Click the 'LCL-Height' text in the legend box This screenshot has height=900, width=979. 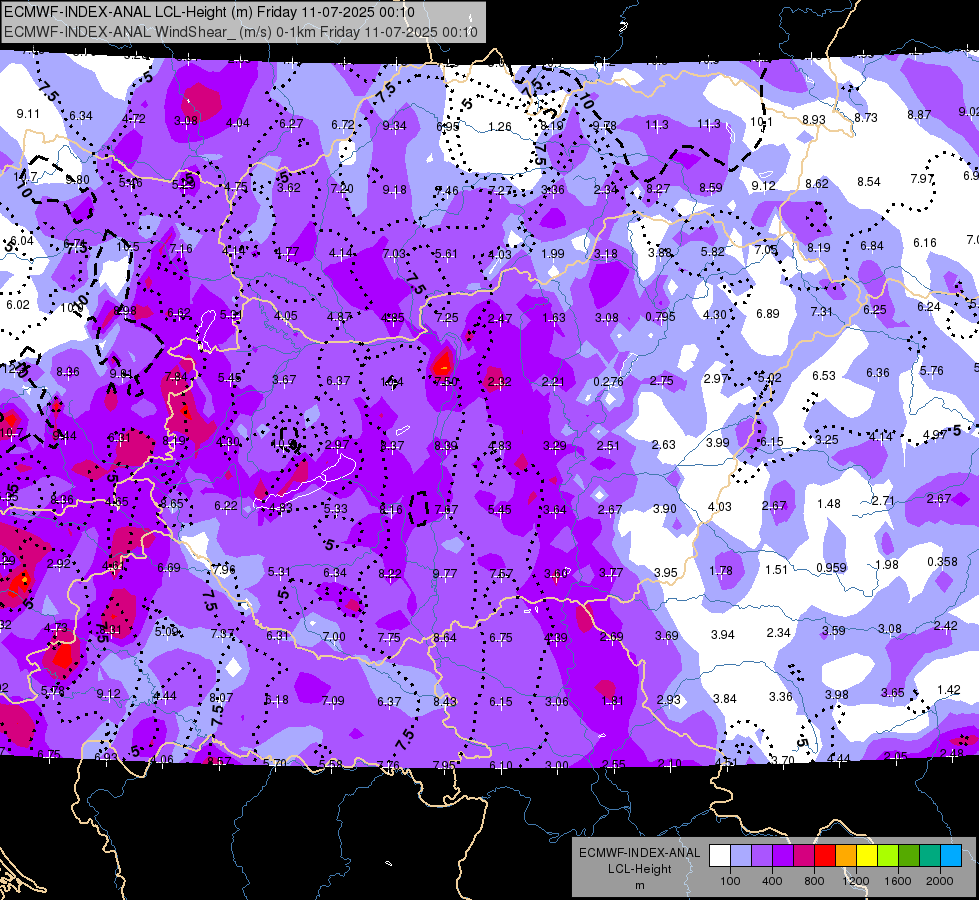[x=639, y=869]
